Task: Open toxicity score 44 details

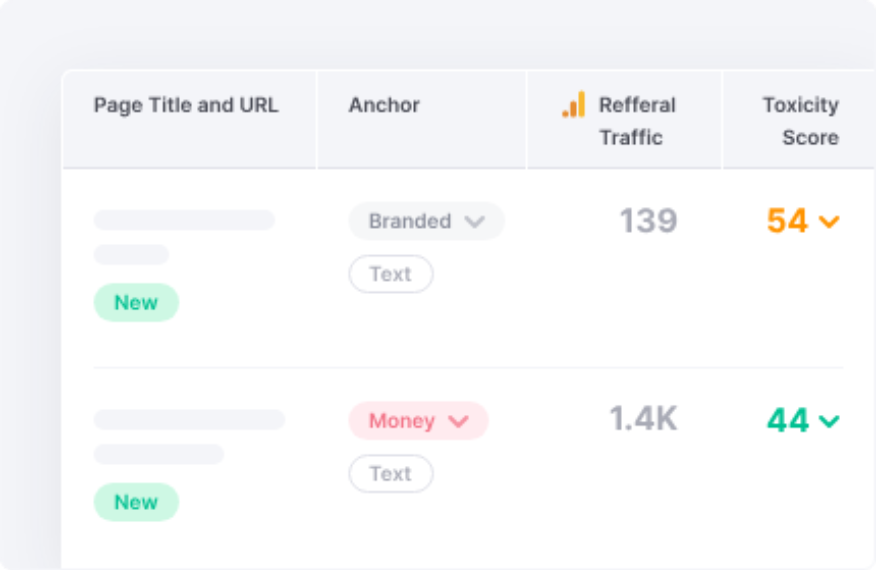Action: [x=787, y=420]
